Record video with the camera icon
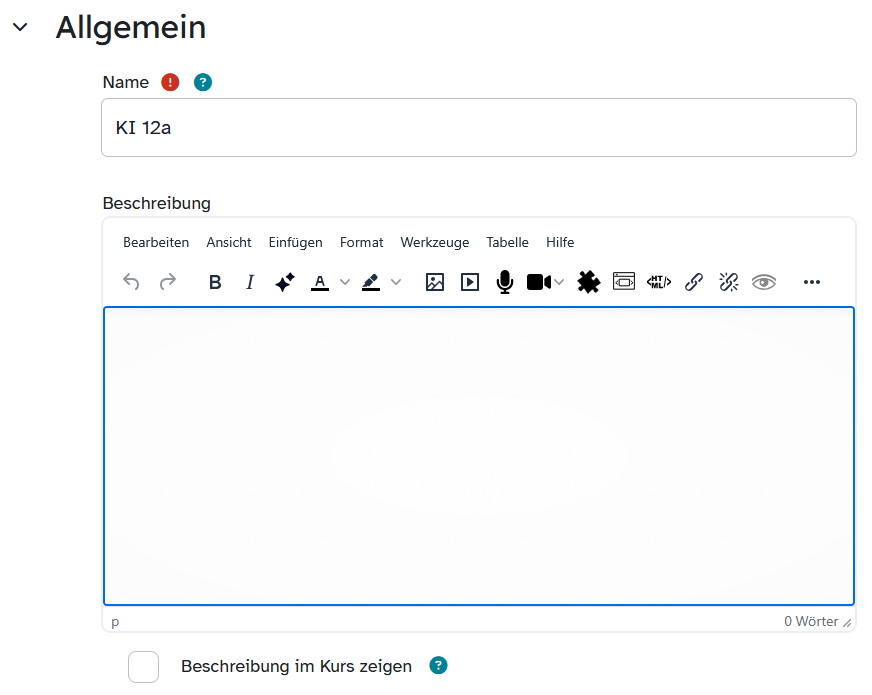The height and width of the screenshot is (695, 872). coord(539,282)
